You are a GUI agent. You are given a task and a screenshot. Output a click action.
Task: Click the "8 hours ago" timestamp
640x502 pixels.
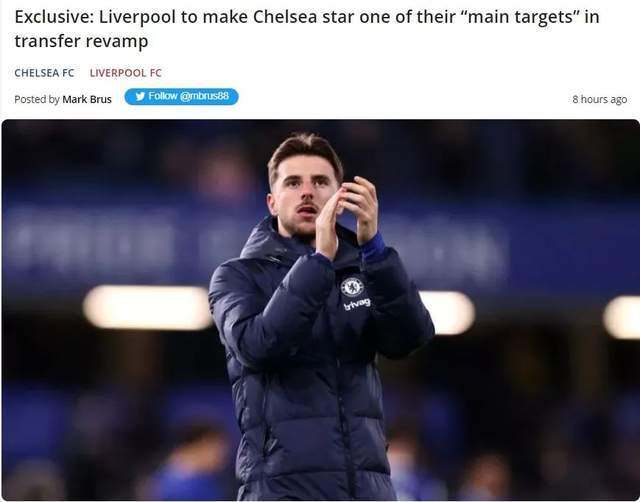[599, 99]
